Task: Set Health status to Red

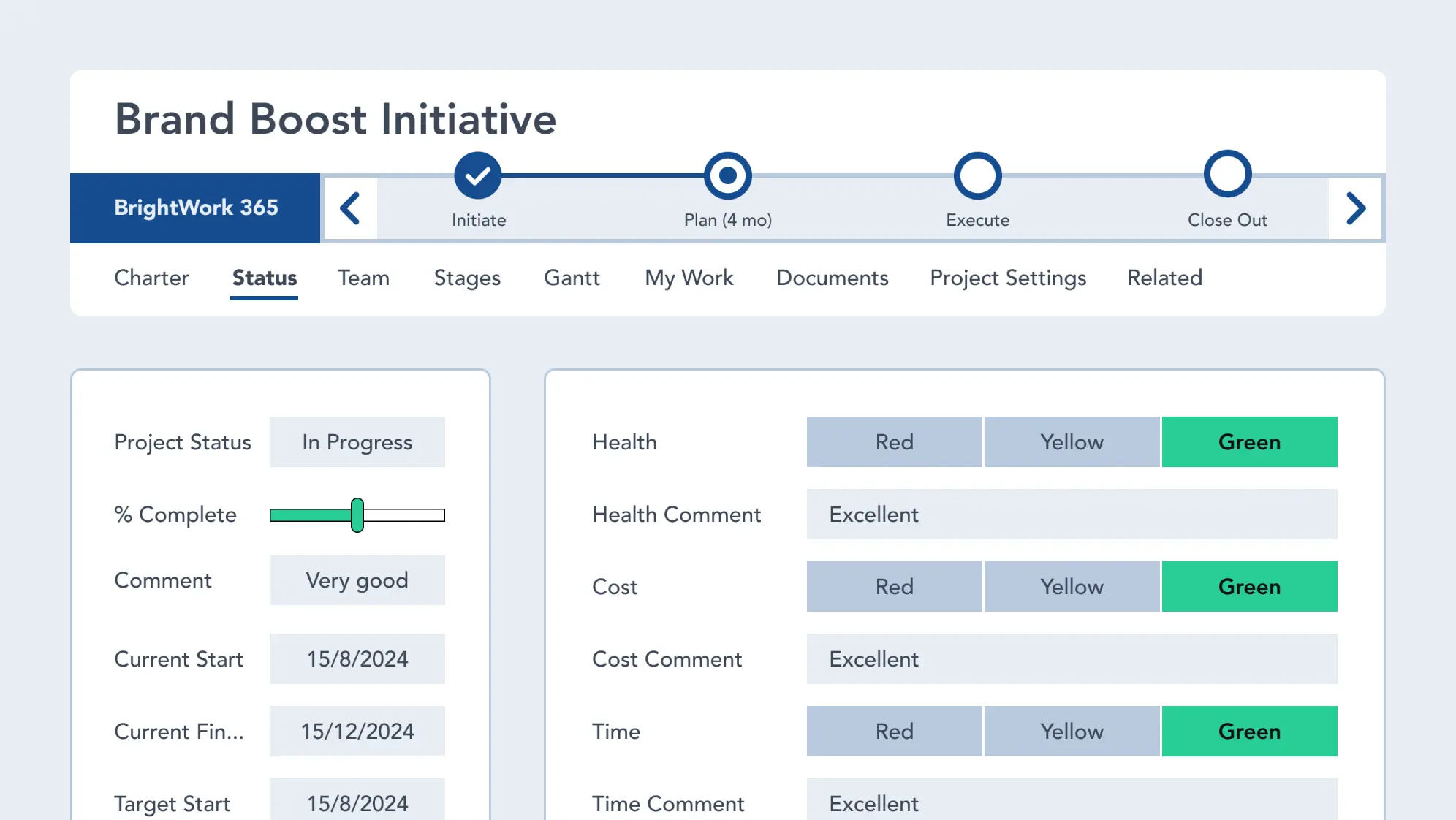Action: click(894, 441)
